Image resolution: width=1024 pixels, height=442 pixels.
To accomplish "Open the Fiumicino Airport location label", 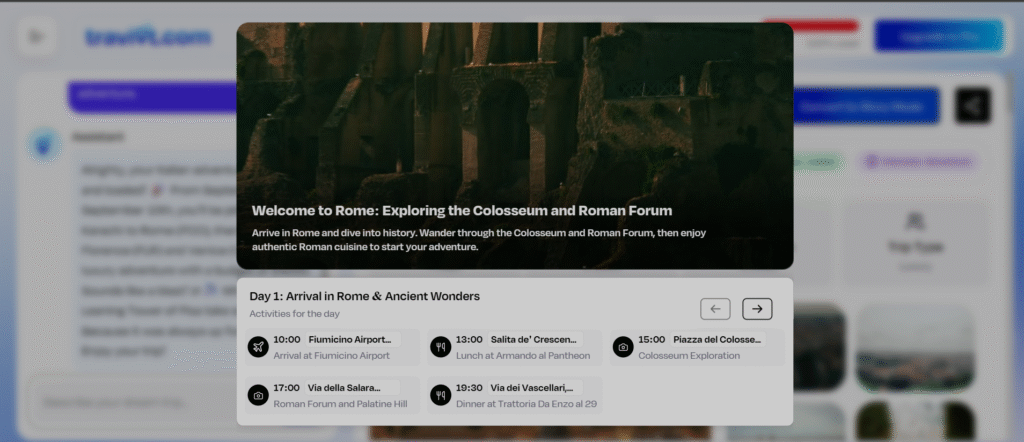I will (x=352, y=339).
